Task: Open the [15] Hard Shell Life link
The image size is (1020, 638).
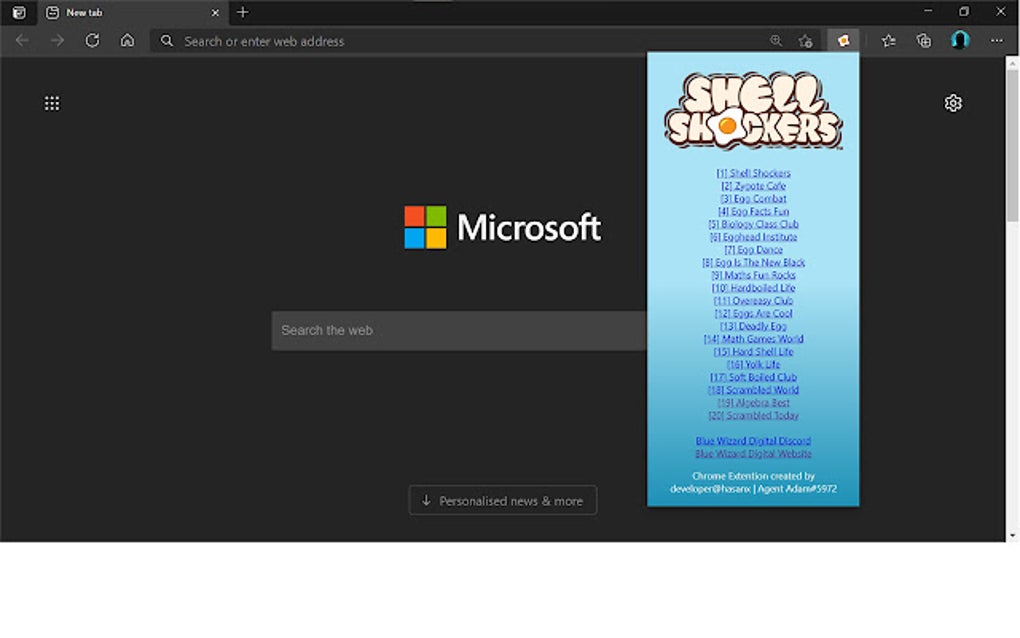Action: (x=753, y=352)
